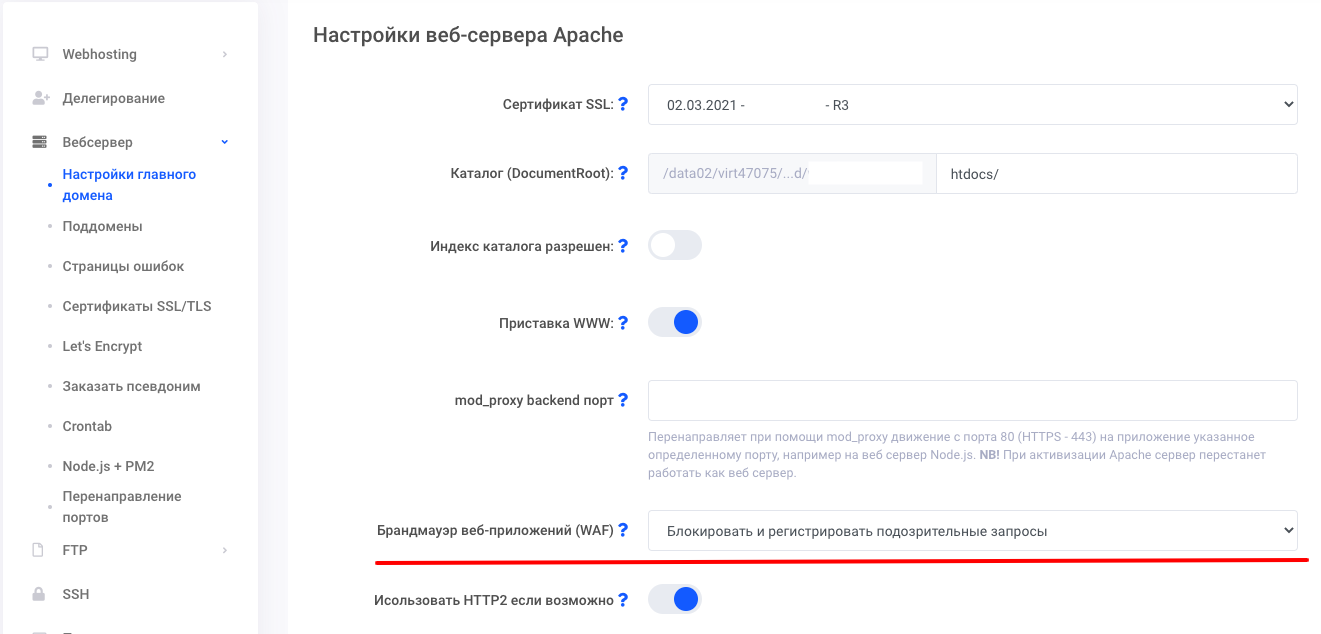This screenshot has height=634, width=1321.
Task: Click the help icon next to Сертификат SSL
Action: tap(623, 104)
